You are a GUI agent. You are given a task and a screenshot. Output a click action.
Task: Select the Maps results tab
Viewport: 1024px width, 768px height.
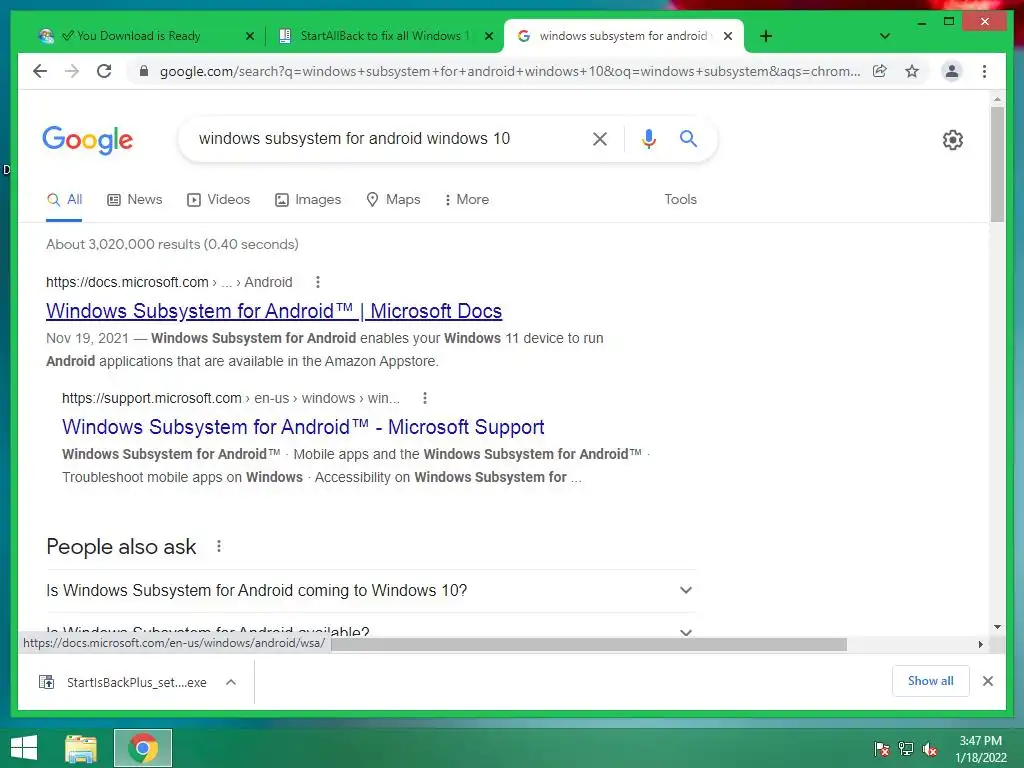click(x=393, y=200)
